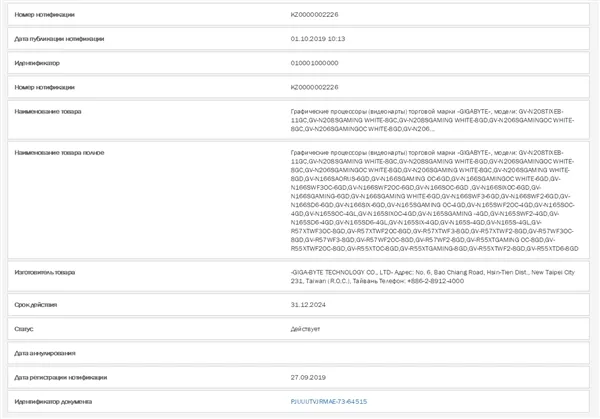Open the document identifier link ending RMAE-73-64515
This screenshot has height=419, width=600.
pyautogui.click(x=328, y=401)
